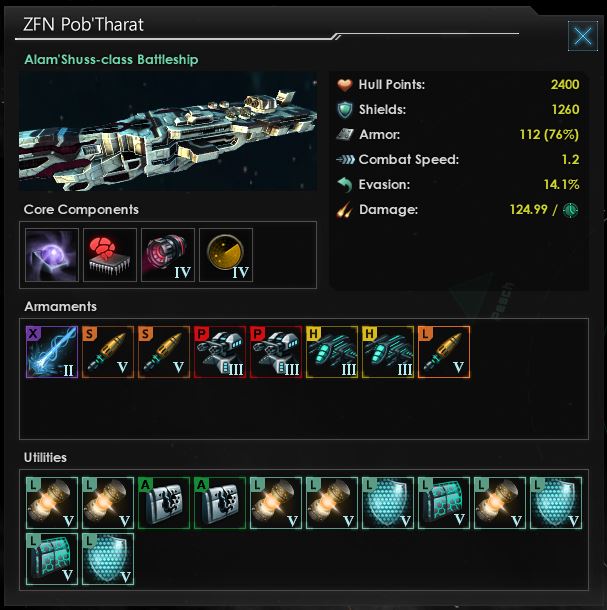Click the Hull Points heart icon
Image resolution: width=607 pixels, height=610 pixels.
(x=345, y=84)
